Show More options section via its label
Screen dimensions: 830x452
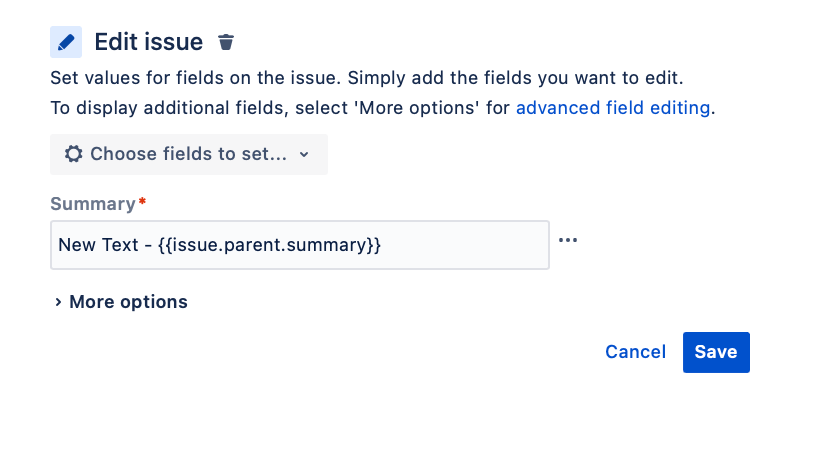tap(129, 302)
